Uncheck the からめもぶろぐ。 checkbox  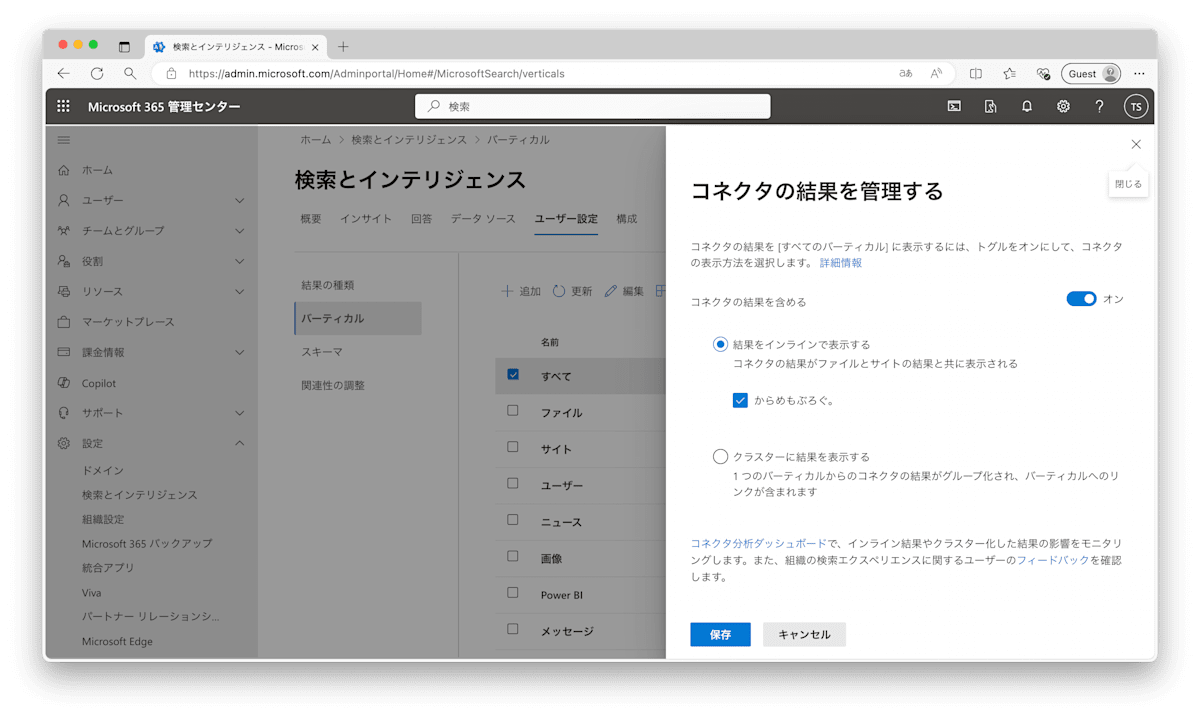pyautogui.click(x=740, y=400)
